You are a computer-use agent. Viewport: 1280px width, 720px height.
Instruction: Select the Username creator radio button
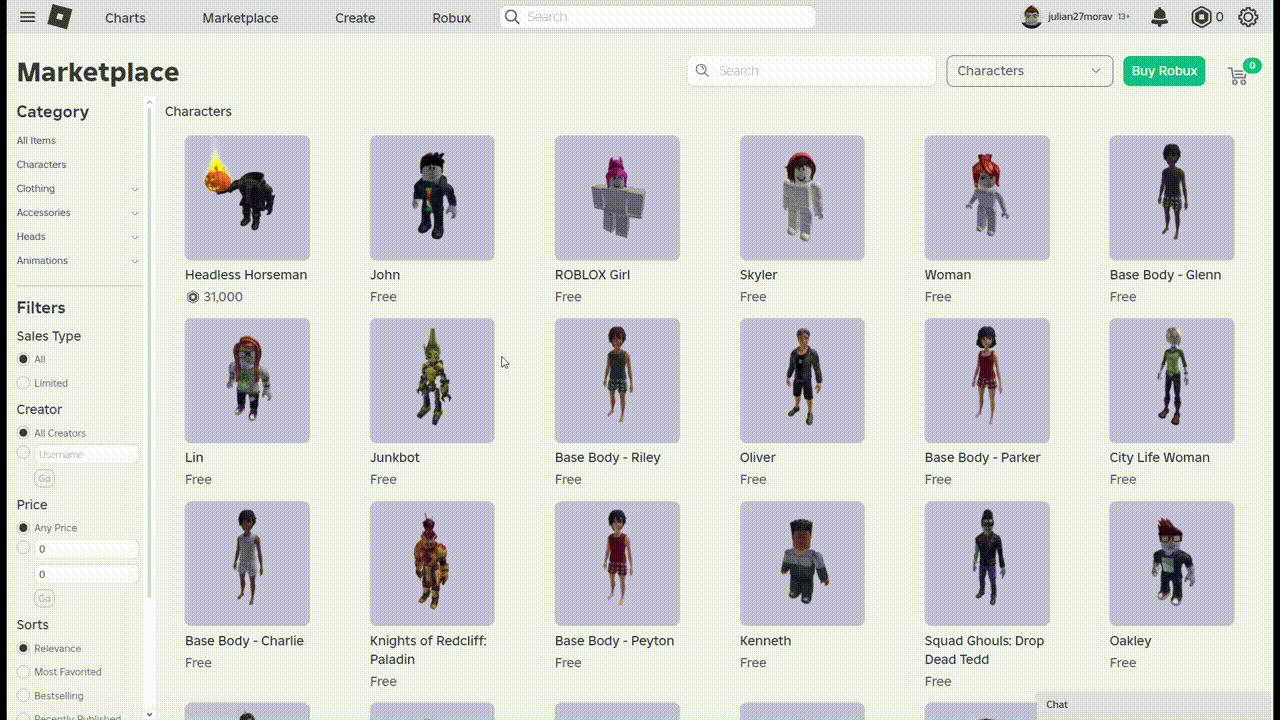pyautogui.click(x=23, y=453)
